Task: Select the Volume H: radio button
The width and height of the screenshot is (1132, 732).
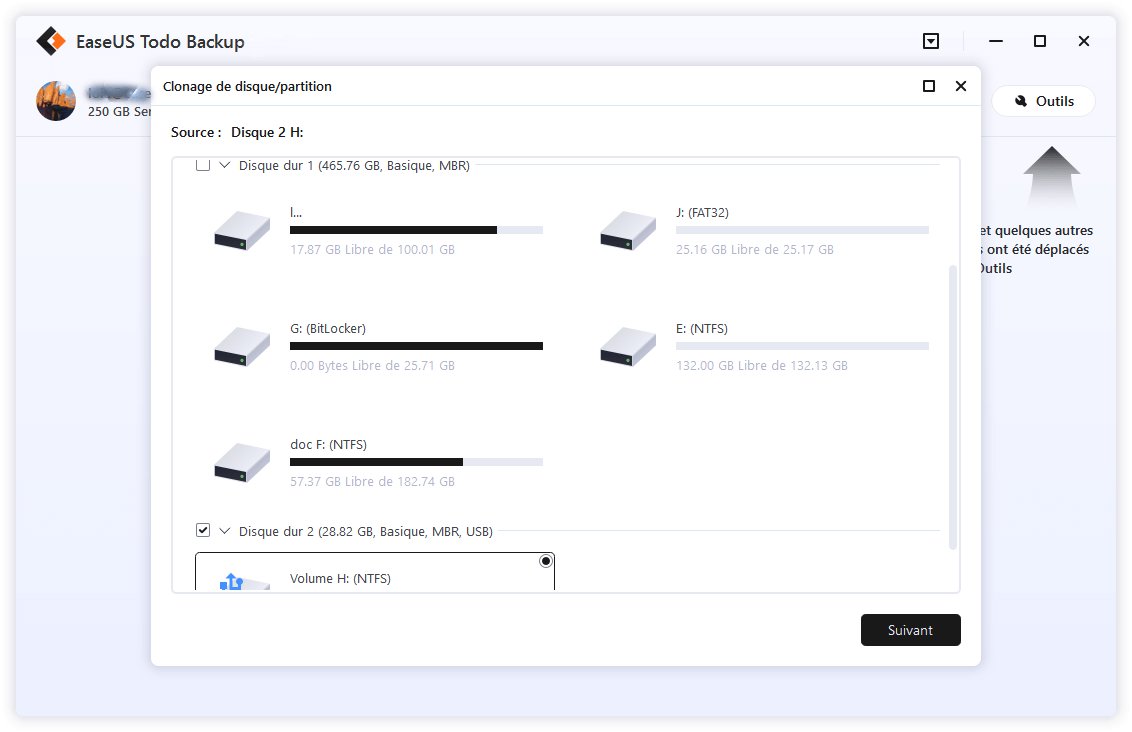Action: click(x=546, y=561)
